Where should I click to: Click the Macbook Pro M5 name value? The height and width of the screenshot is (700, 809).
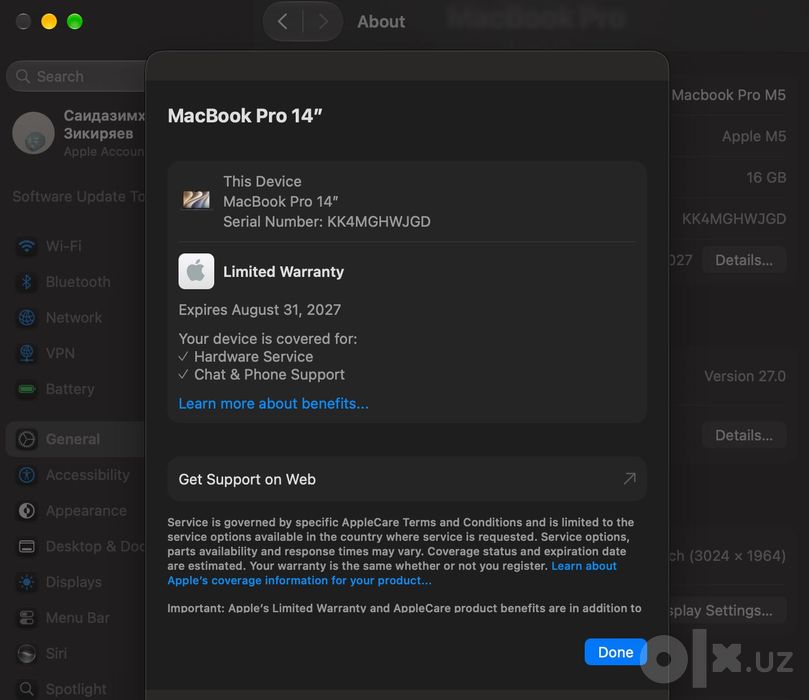click(x=729, y=95)
